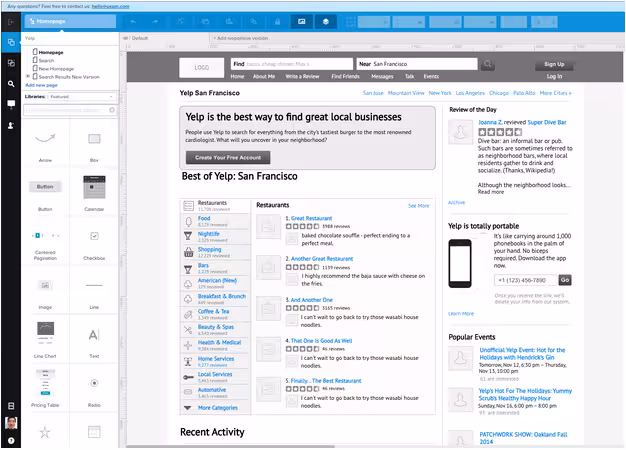Toggle the image view toolbar button
The image size is (626, 450).
pyautogui.click(x=301, y=22)
